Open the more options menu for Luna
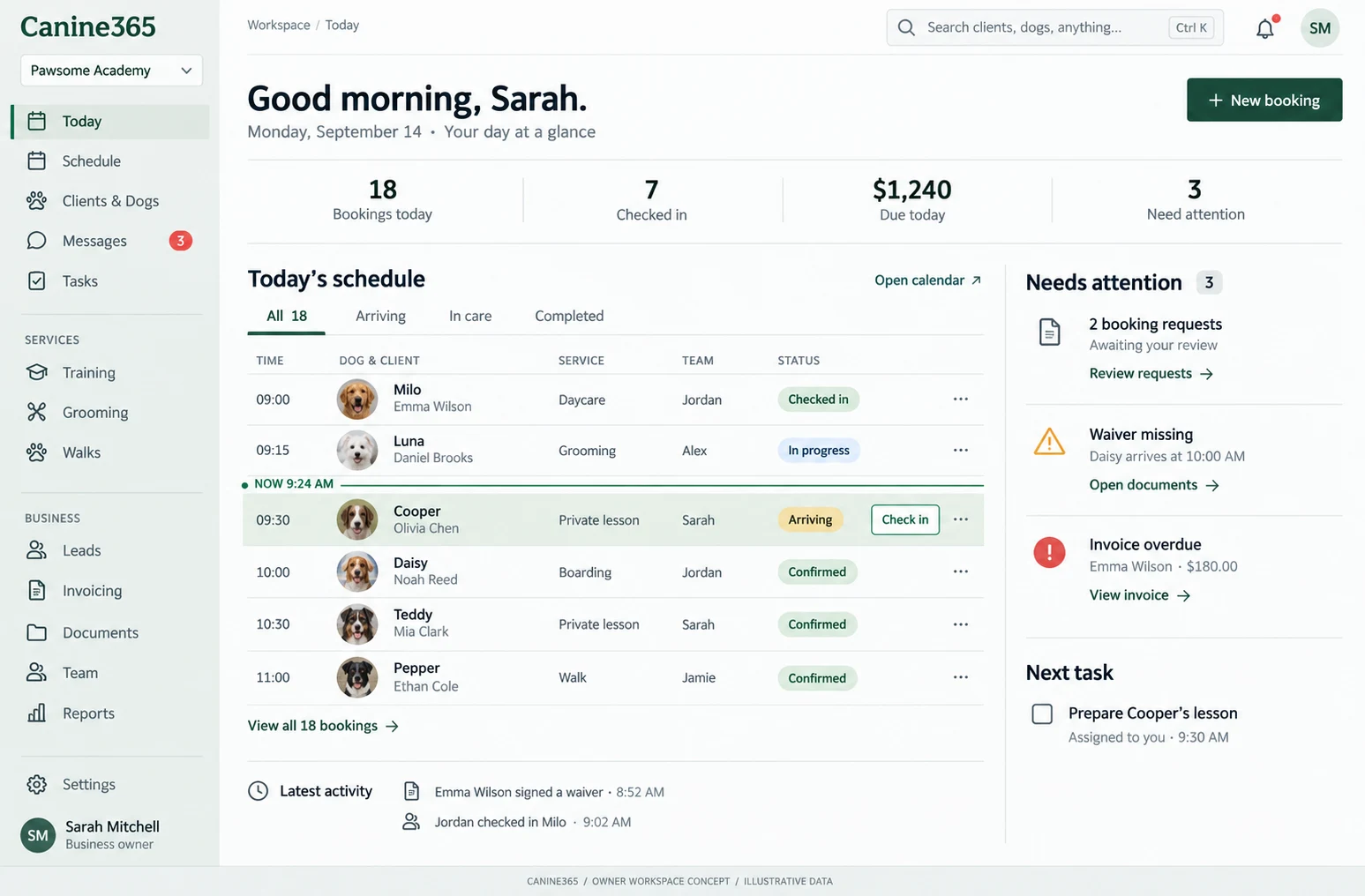Screen dimensions: 1365x896 pos(961,450)
